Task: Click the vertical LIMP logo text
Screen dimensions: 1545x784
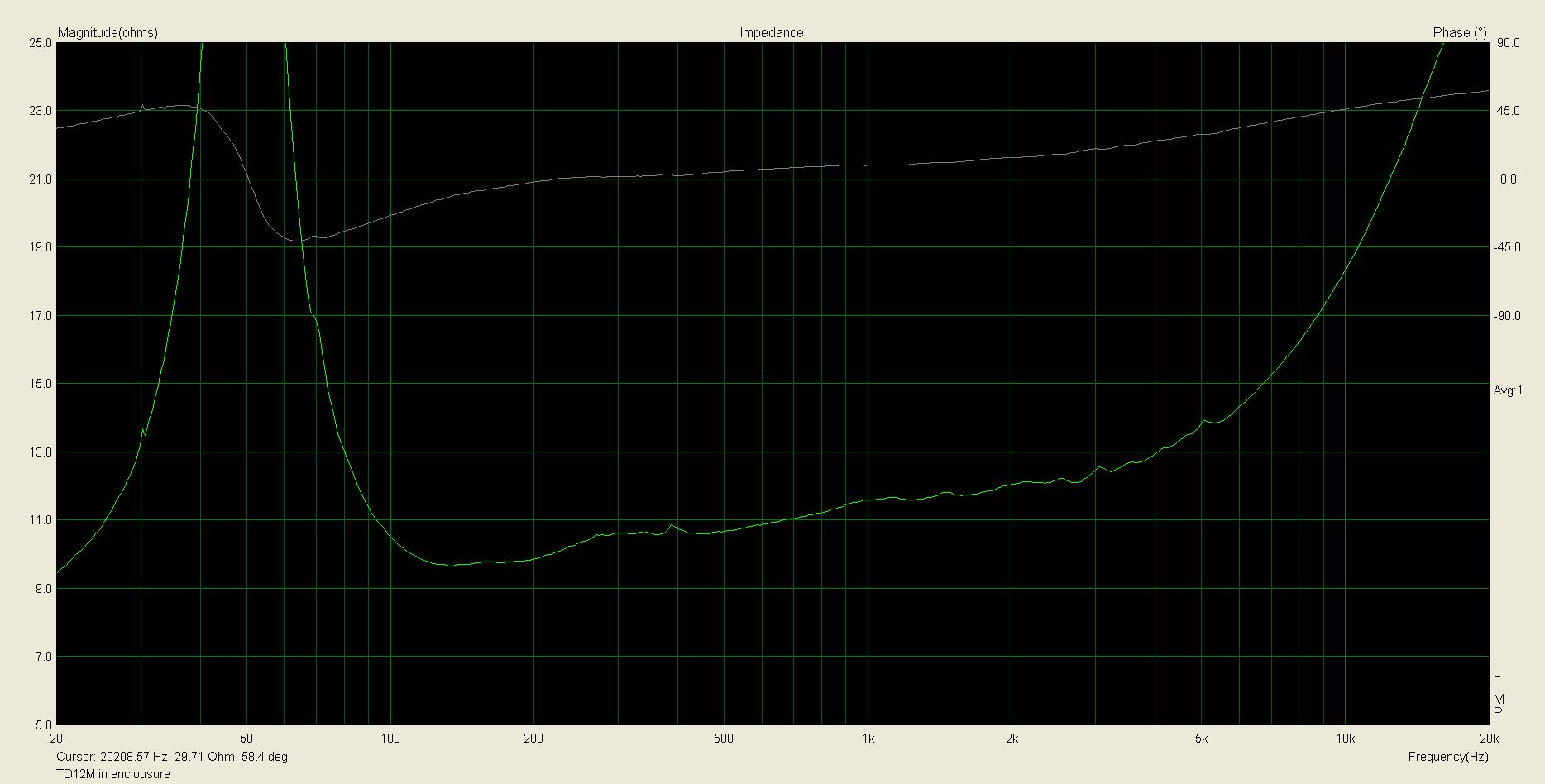Action: pyautogui.click(x=1498, y=695)
